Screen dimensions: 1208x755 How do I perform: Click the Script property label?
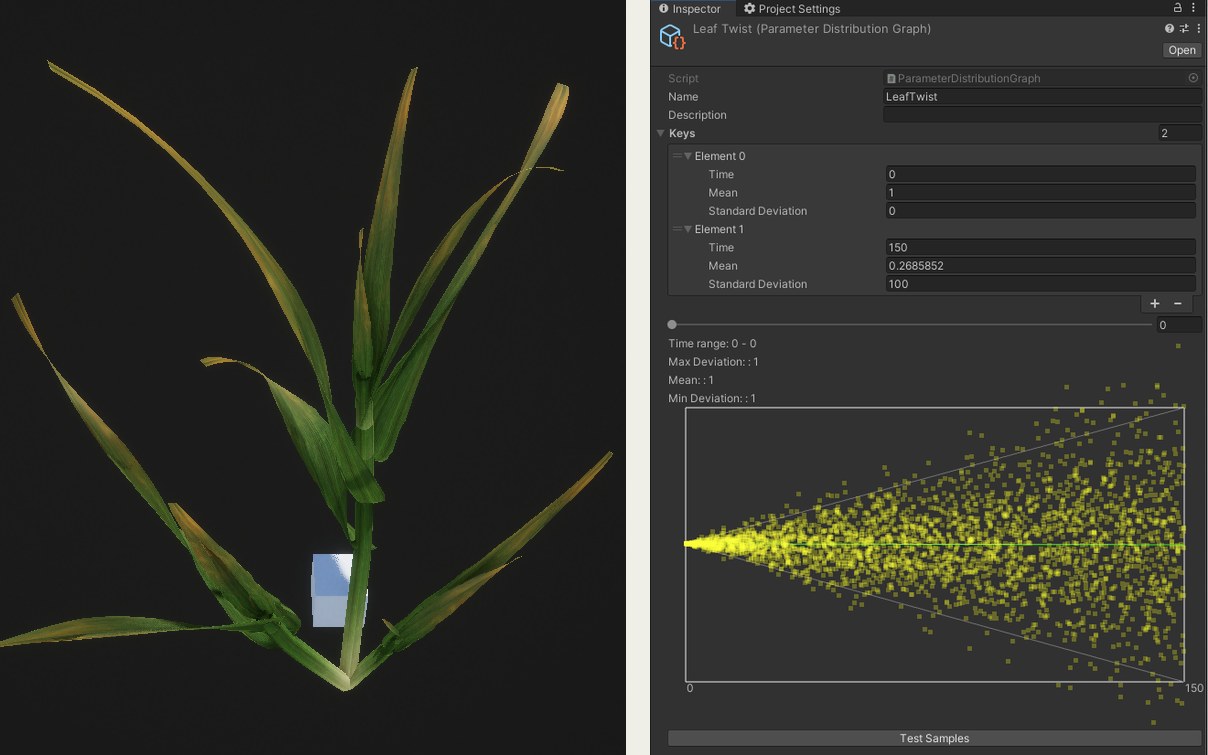coord(683,78)
